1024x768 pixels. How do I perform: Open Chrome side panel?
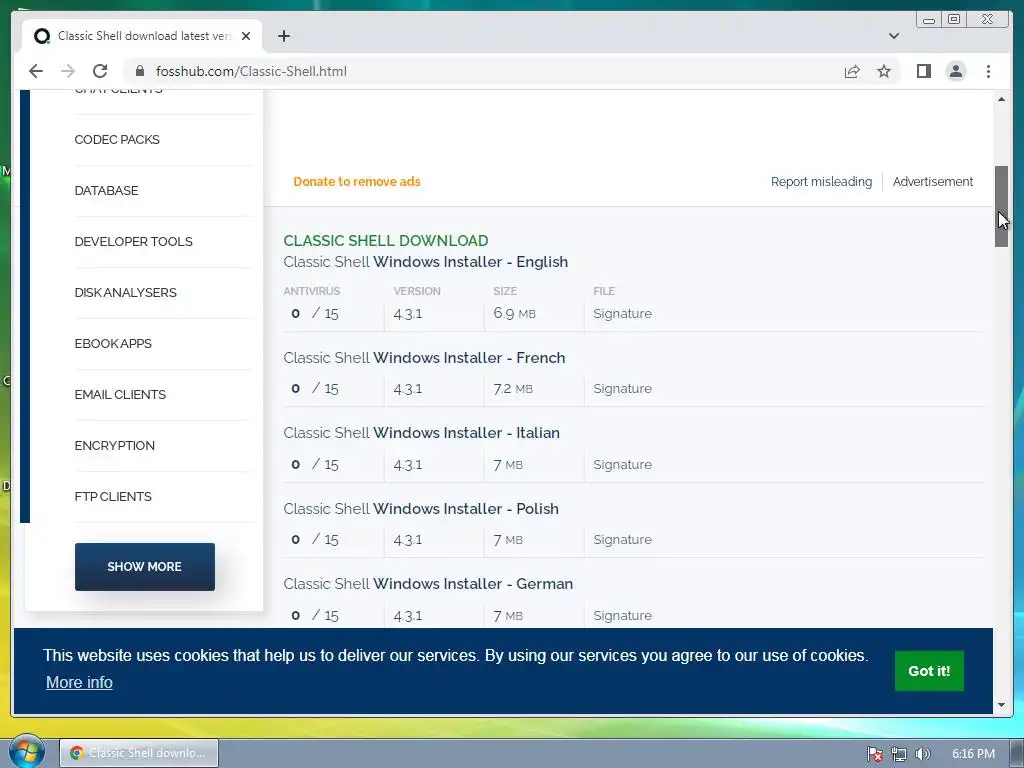(923, 71)
